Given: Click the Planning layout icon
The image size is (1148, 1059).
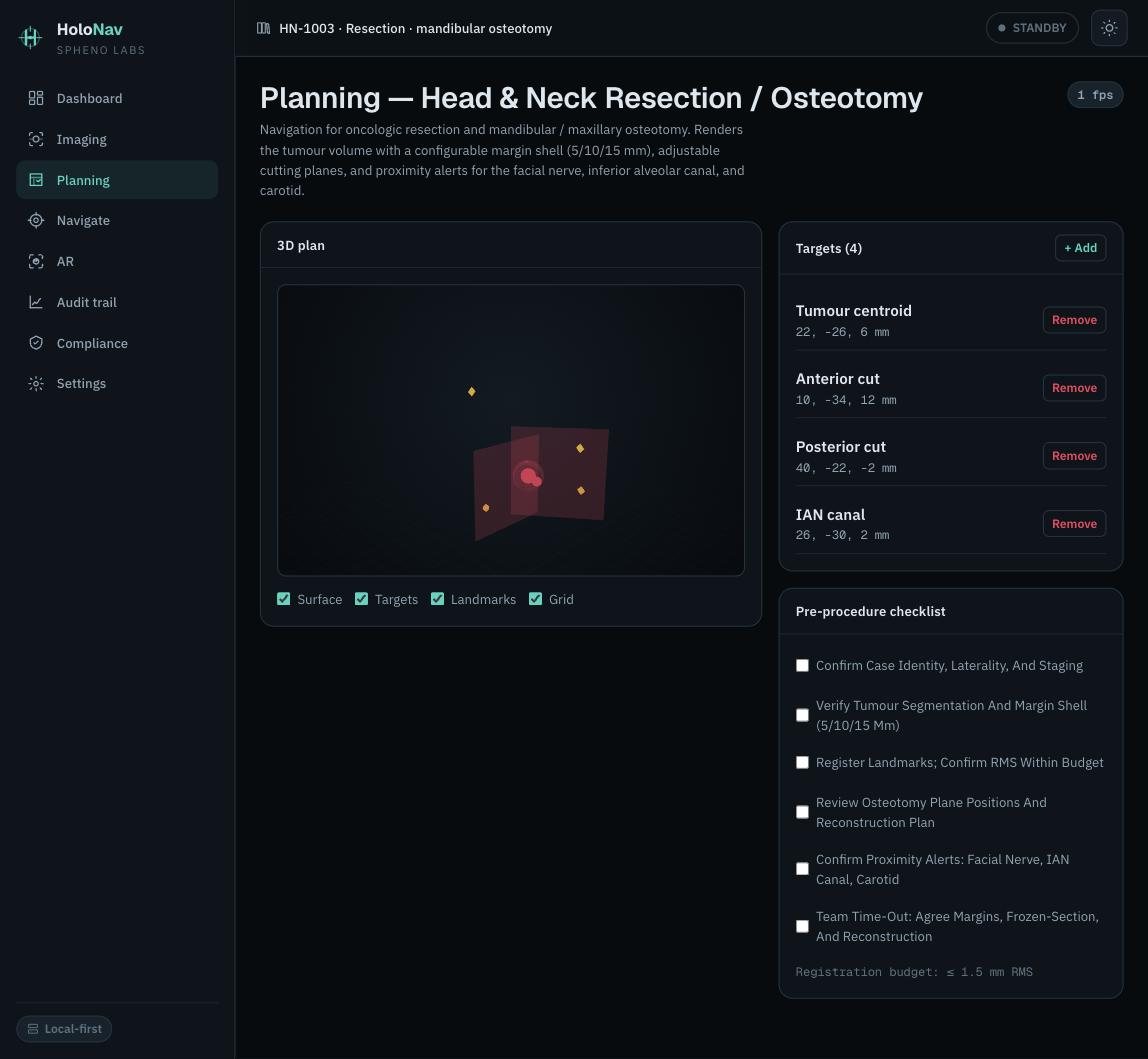Looking at the screenshot, I should (36, 180).
